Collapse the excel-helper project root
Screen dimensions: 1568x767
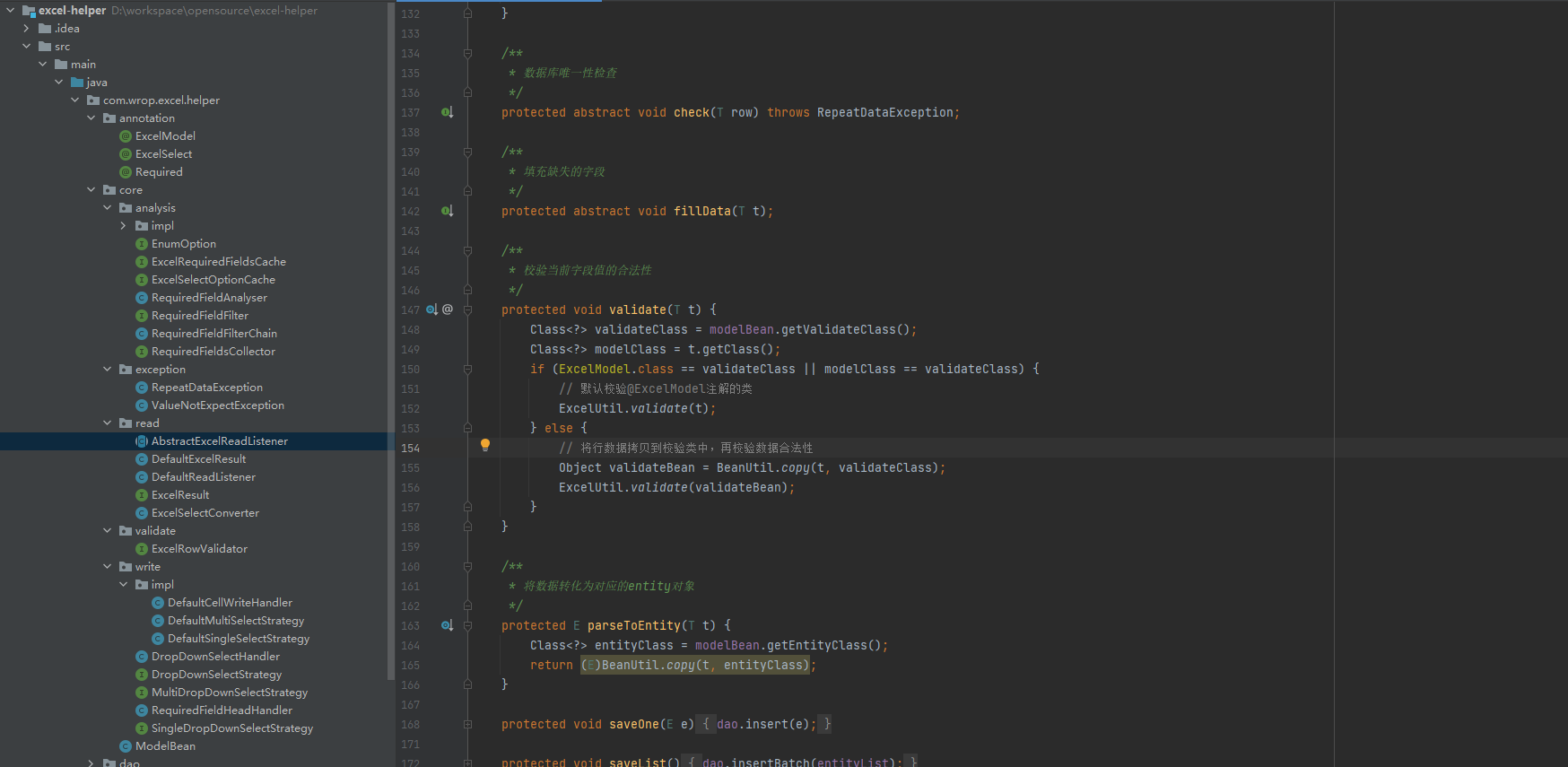coord(10,11)
